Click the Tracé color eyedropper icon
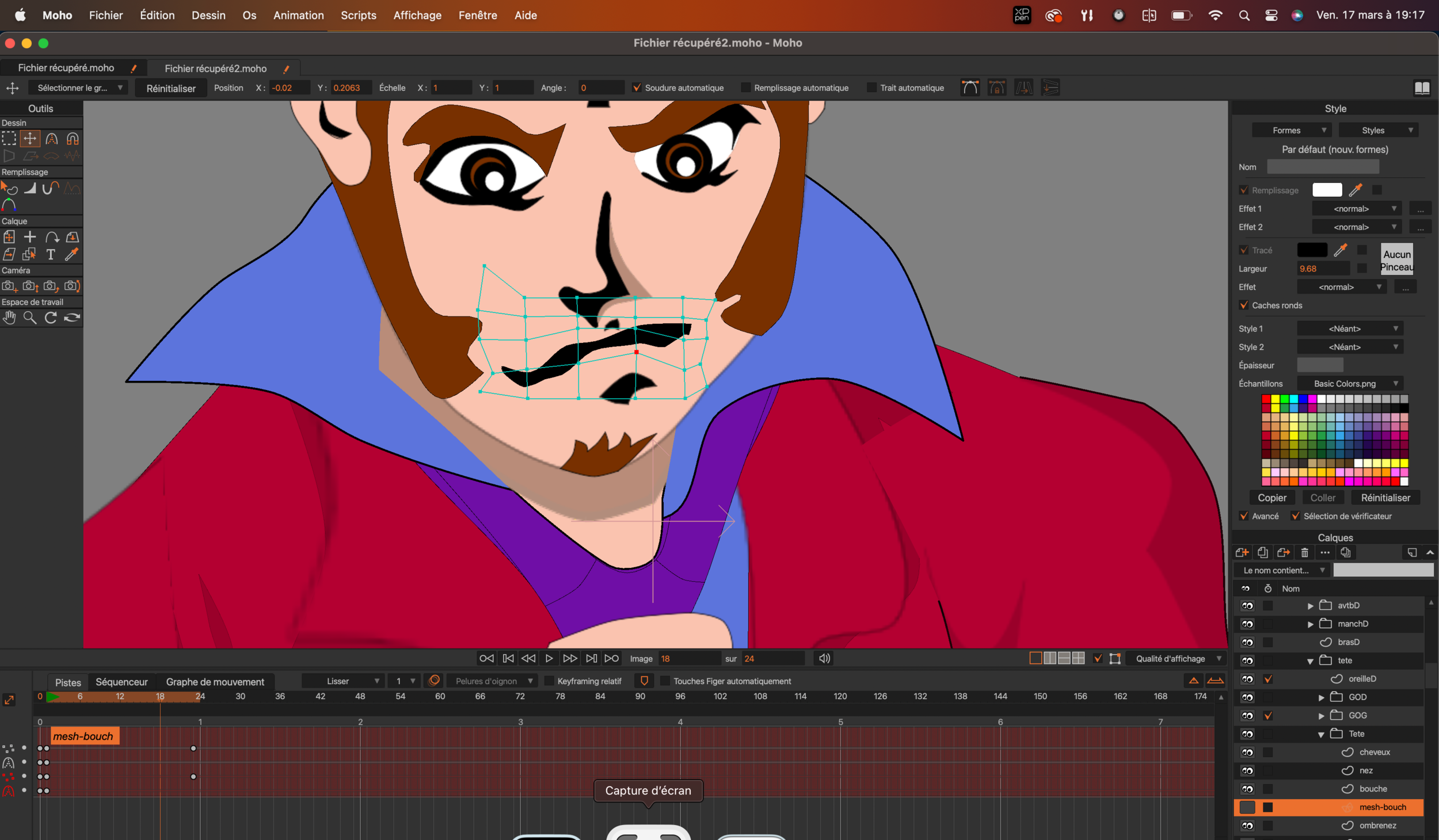Screen dimensions: 1439x840 click(x=1341, y=250)
